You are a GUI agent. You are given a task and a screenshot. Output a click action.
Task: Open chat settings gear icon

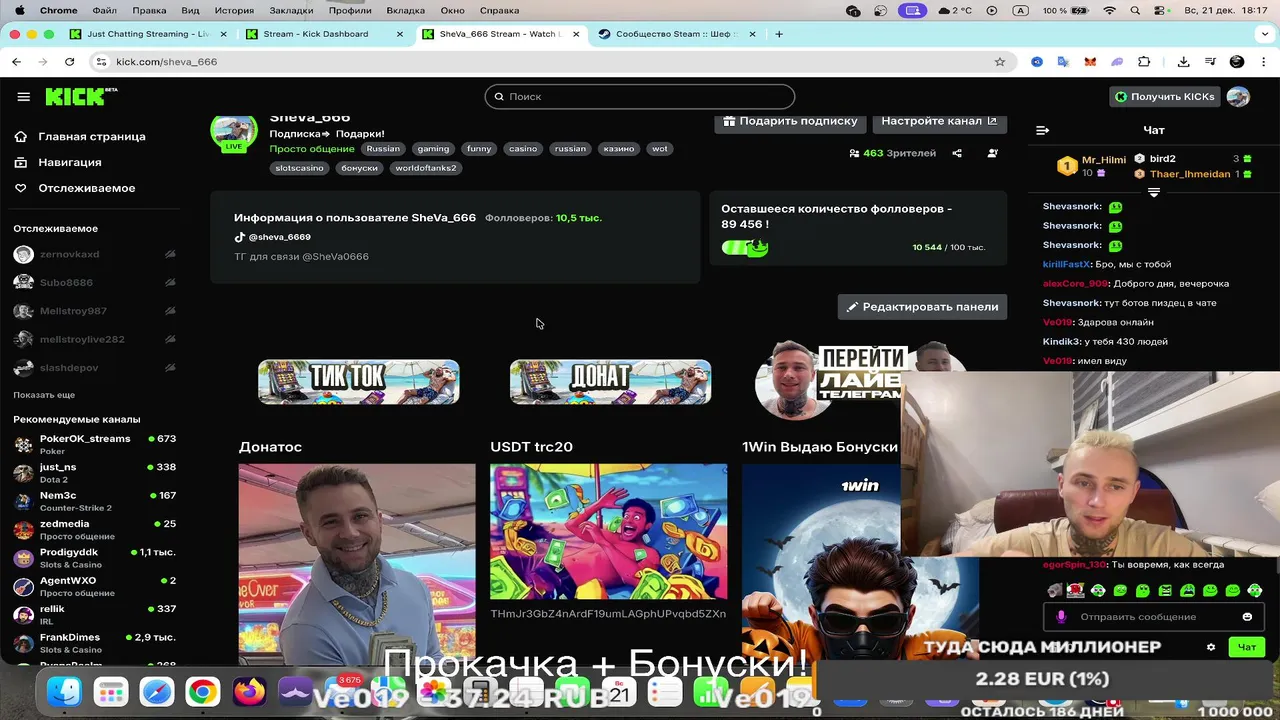(1211, 647)
